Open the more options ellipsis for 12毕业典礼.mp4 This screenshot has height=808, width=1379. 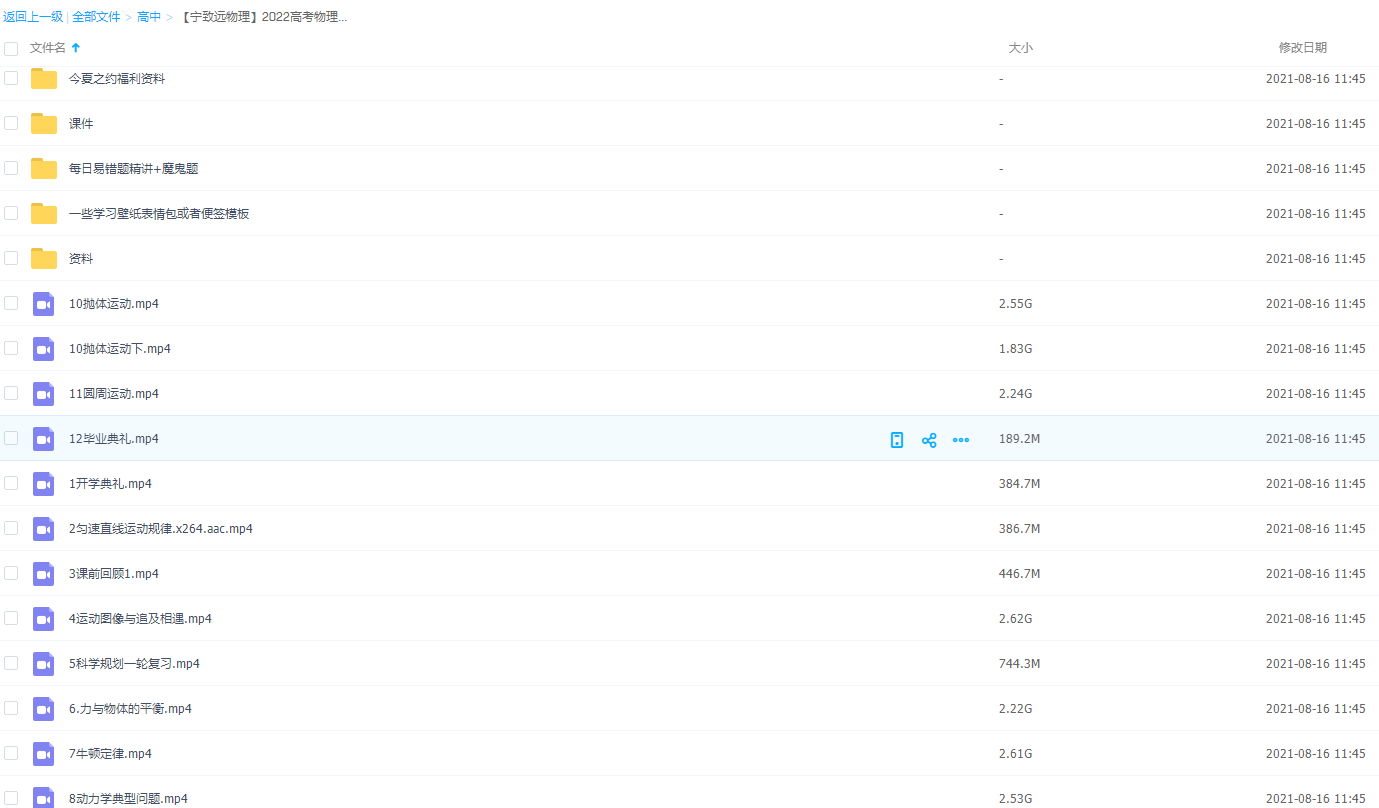(961, 440)
